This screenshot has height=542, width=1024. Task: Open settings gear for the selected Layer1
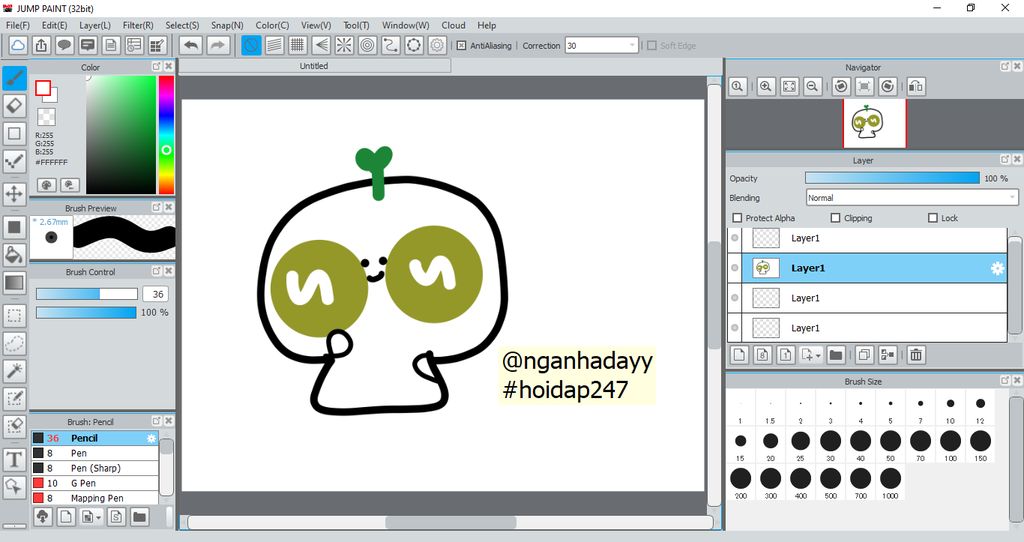[x=997, y=268]
